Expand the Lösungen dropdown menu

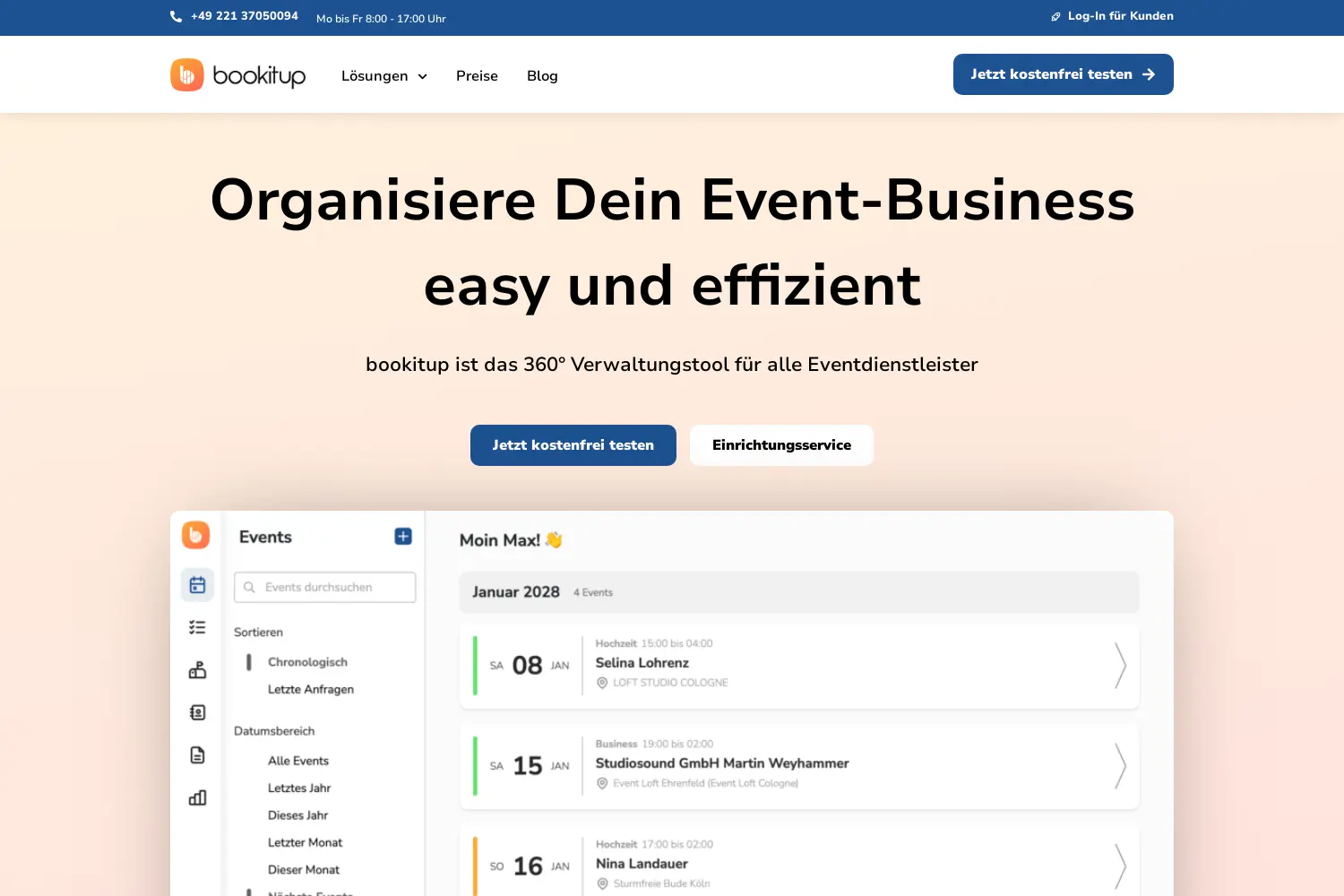(383, 76)
